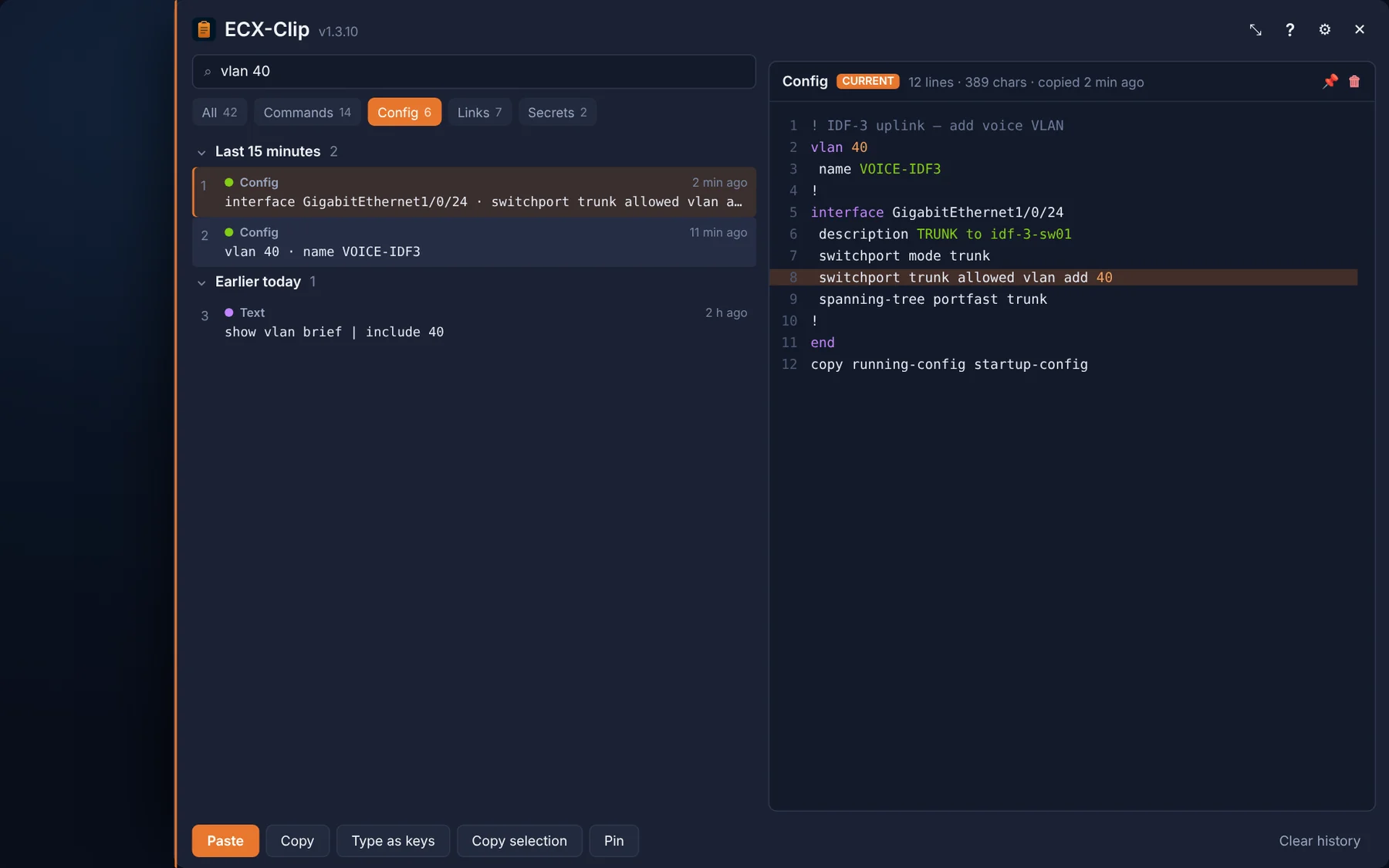
Task: Collapse the Last 15 minutes group
Action: pos(201,152)
